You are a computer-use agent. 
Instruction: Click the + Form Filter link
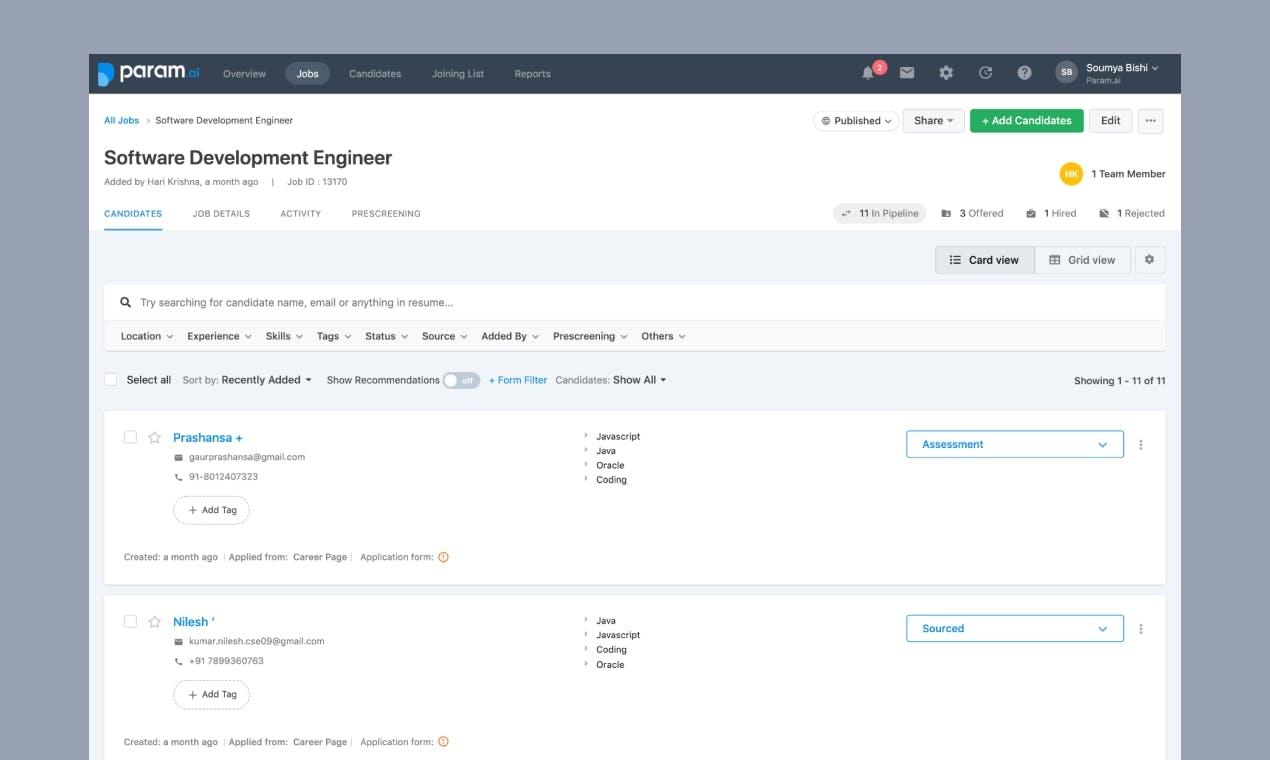[x=518, y=380]
